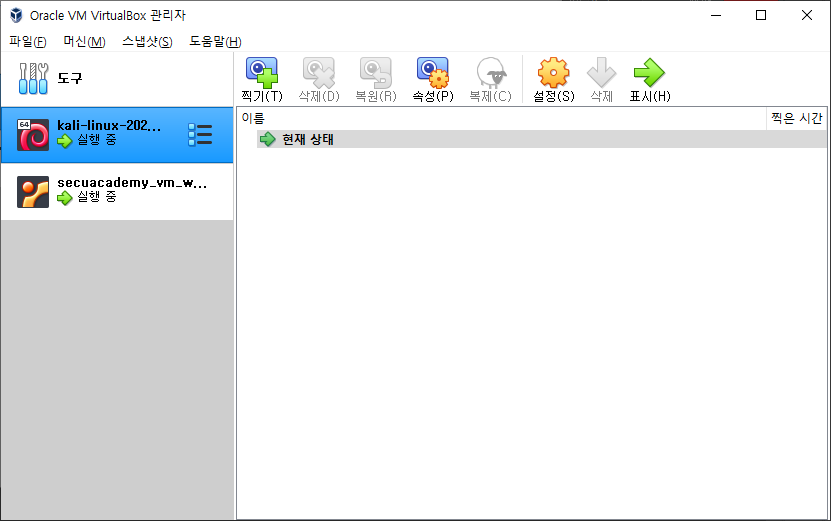This screenshot has height=521, width=831.
Task: Click the snapshot 삭제(D) delete icon
Action: point(319,73)
